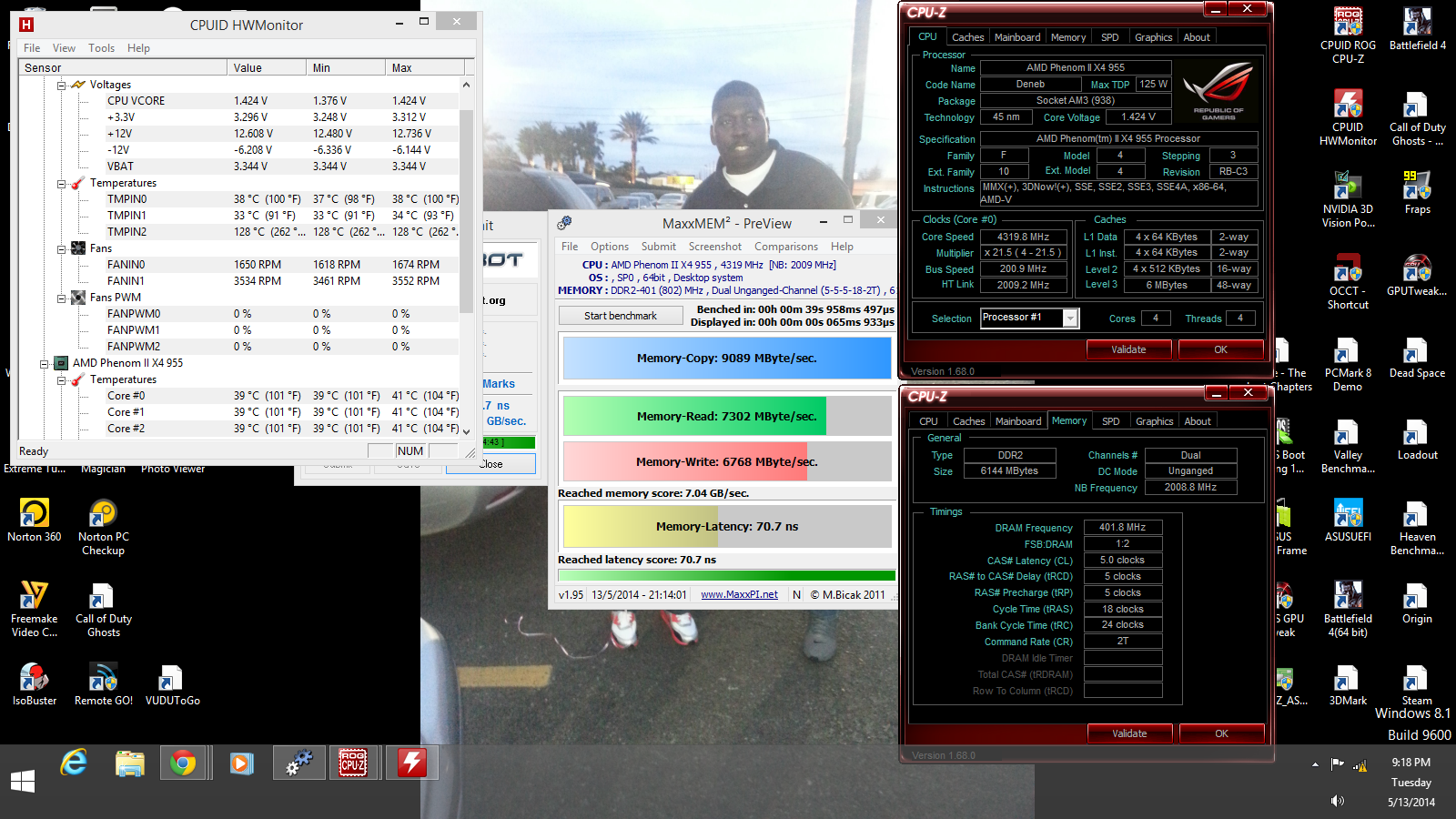Open ROG CPU-Z taskbar button
Viewport: 1456px width, 819px height.
click(x=353, y=763)
